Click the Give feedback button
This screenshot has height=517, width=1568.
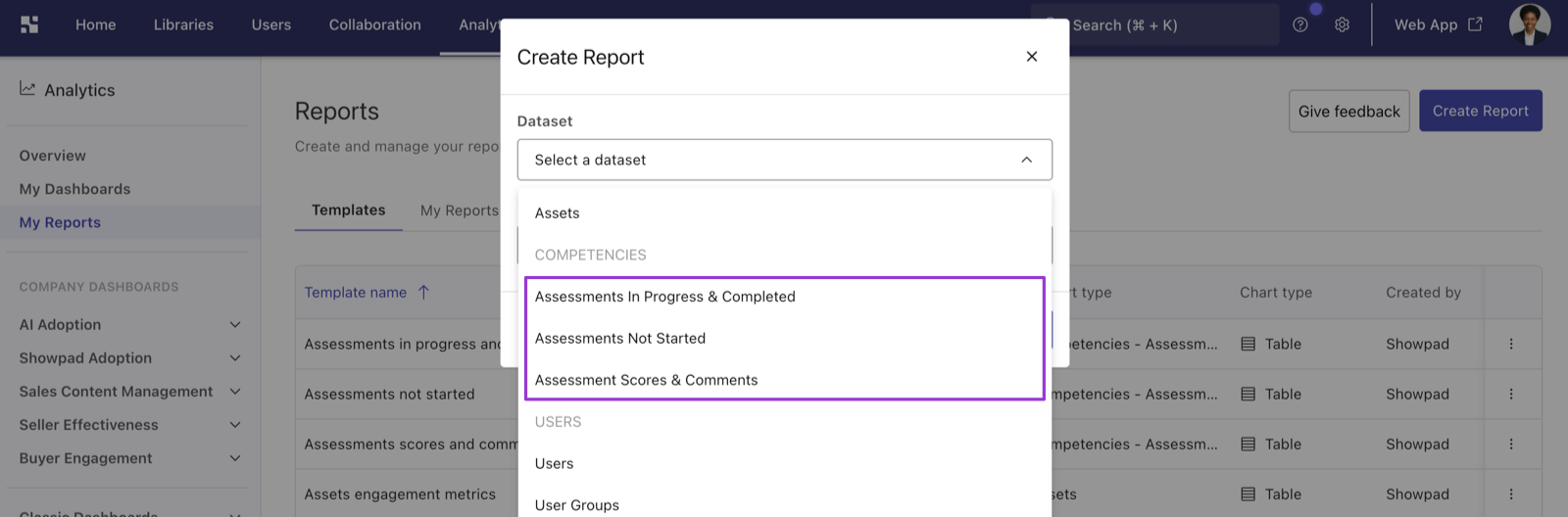pos(1349,112)
